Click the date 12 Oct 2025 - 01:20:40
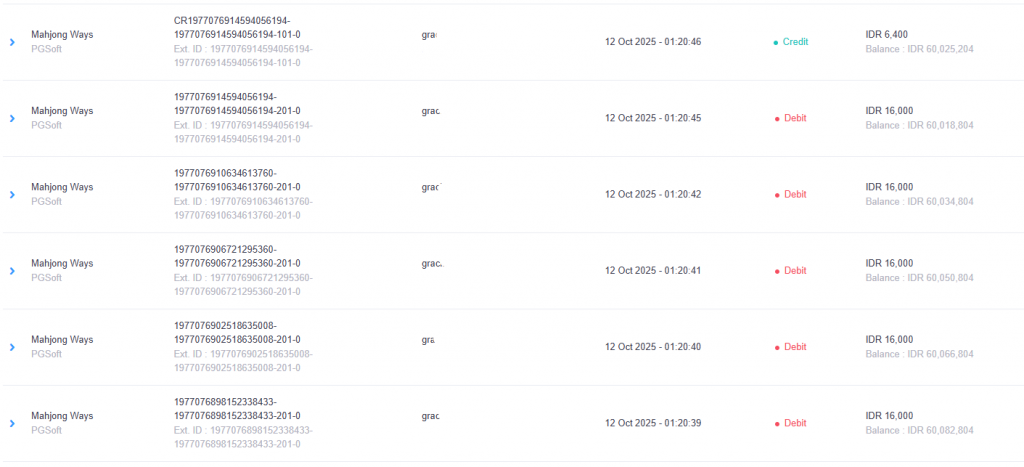Image resolution: width=1024 pixels, height=467 pixels. click(653, 347)
